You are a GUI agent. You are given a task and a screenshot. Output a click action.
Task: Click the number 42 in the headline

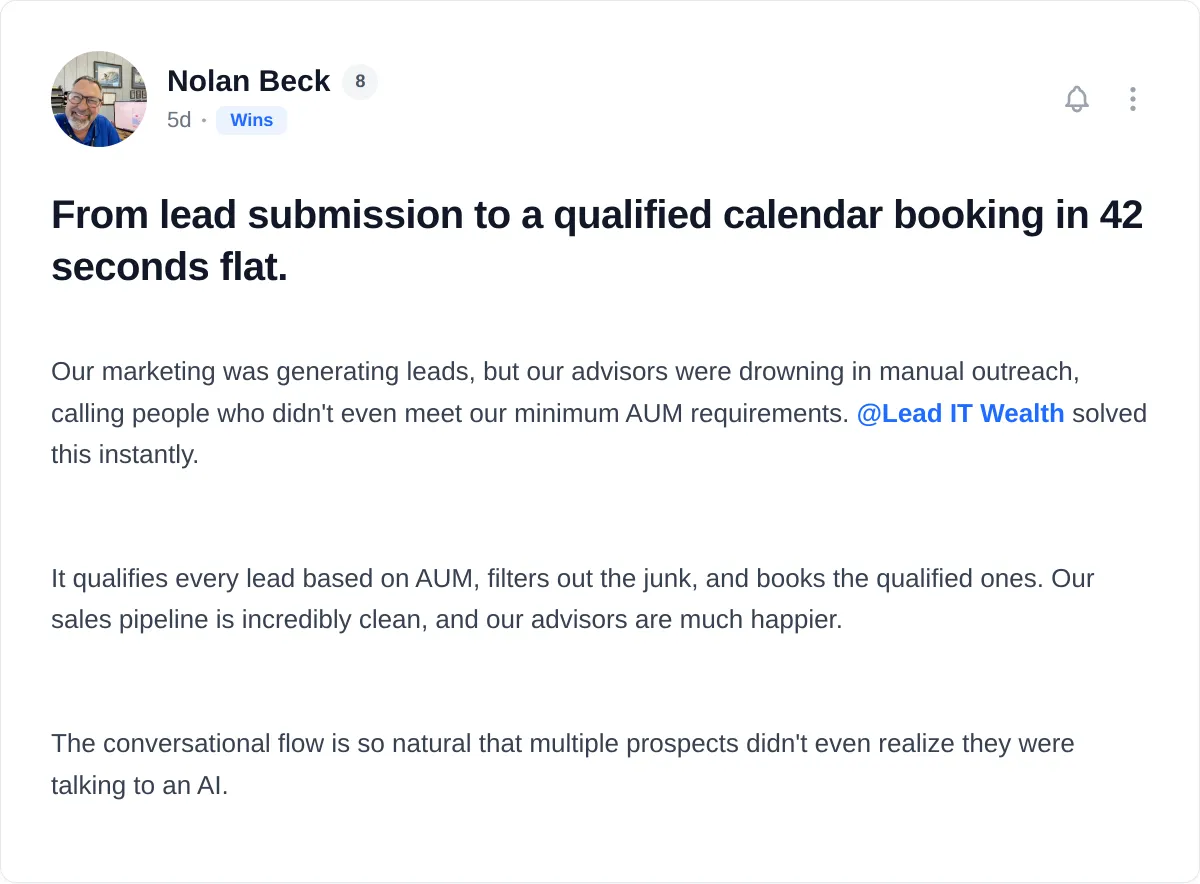point(1121,215)
